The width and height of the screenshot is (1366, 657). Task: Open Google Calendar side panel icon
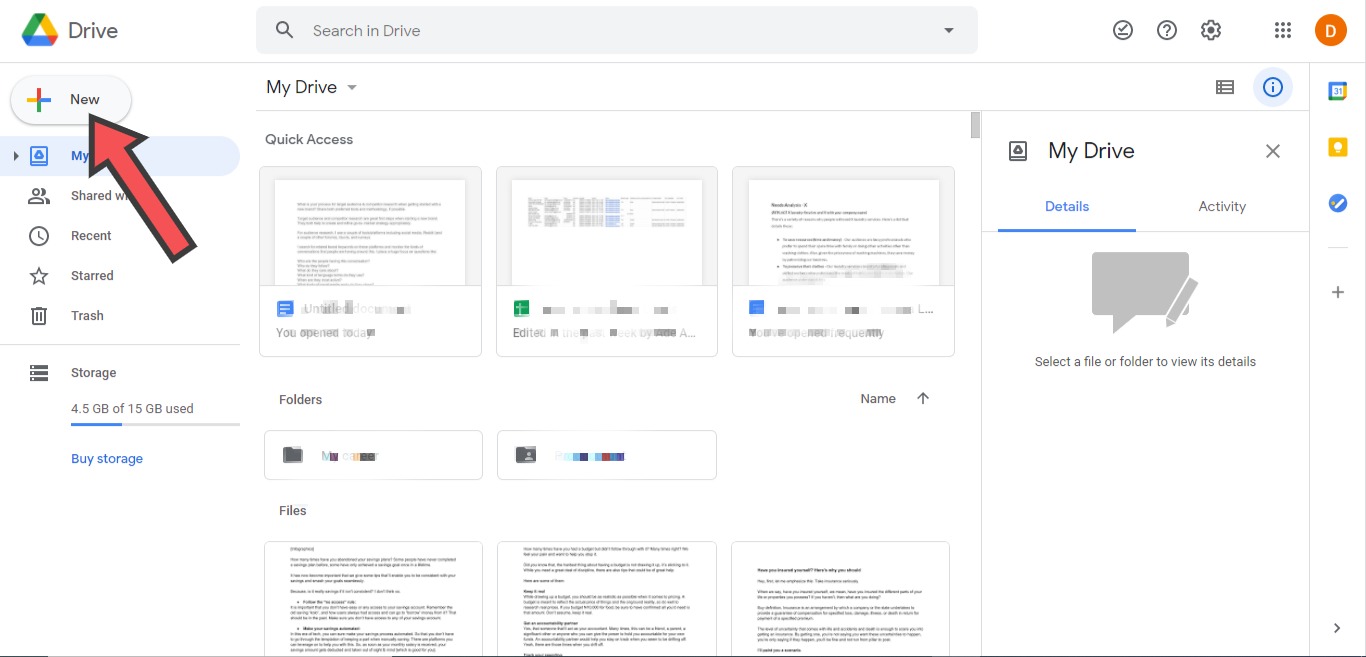(x=1338, y=91)
